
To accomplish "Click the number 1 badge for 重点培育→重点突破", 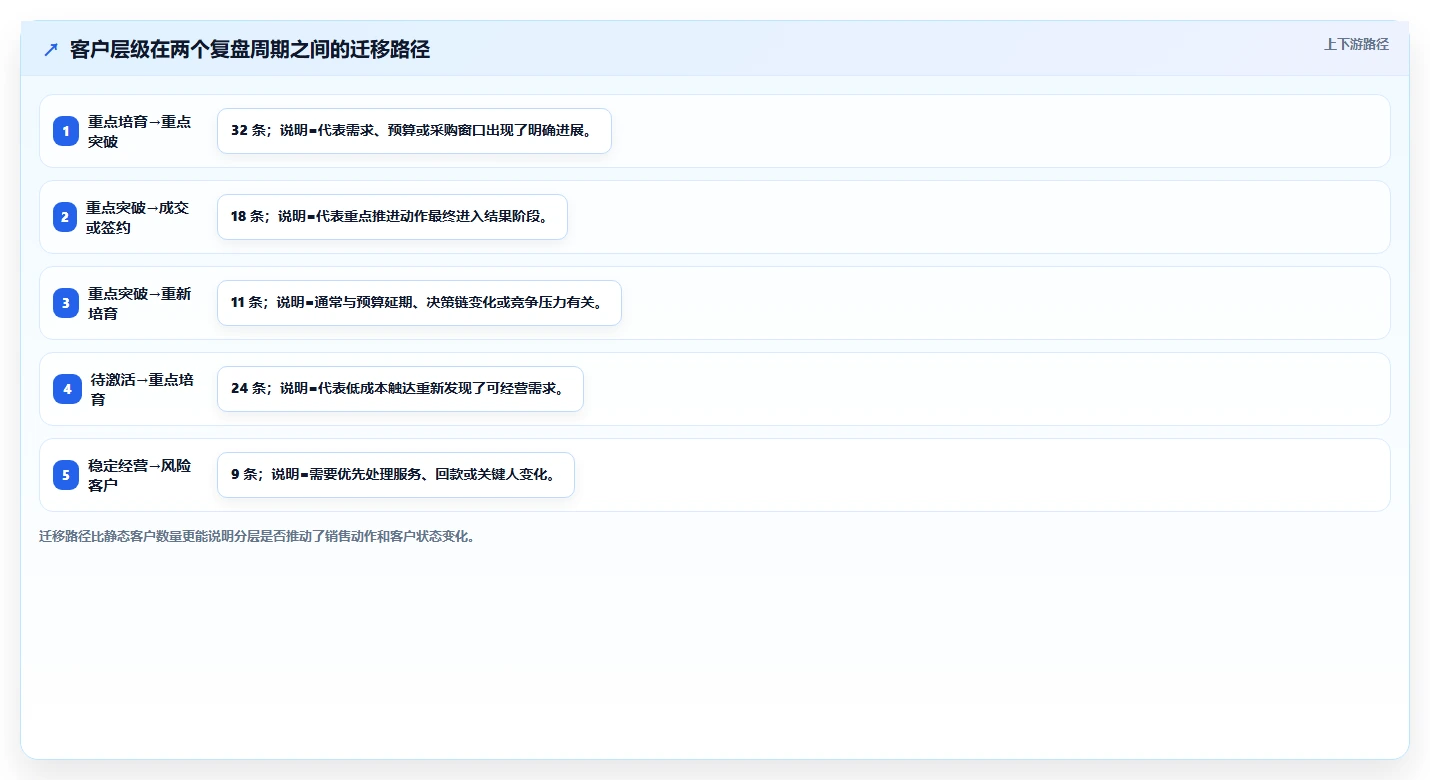I will (x=66, y=131).
